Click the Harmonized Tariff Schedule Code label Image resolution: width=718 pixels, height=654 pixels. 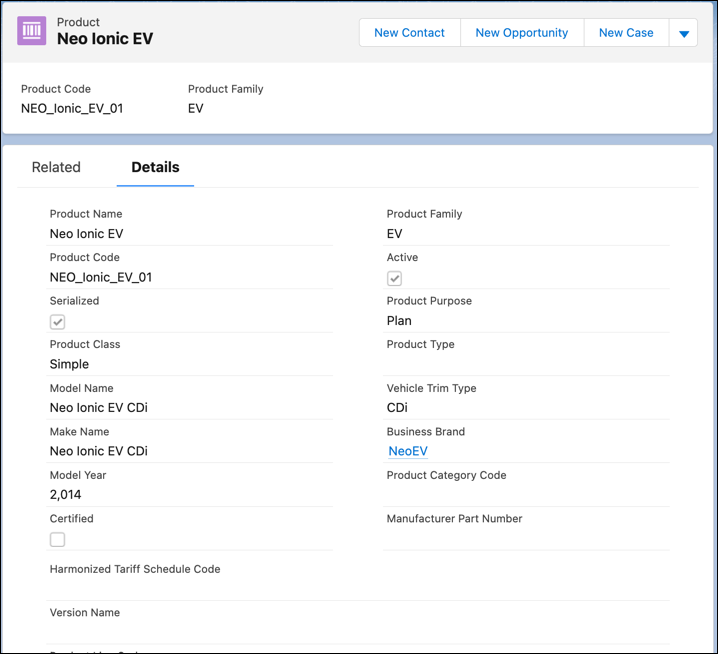[135, 569]
